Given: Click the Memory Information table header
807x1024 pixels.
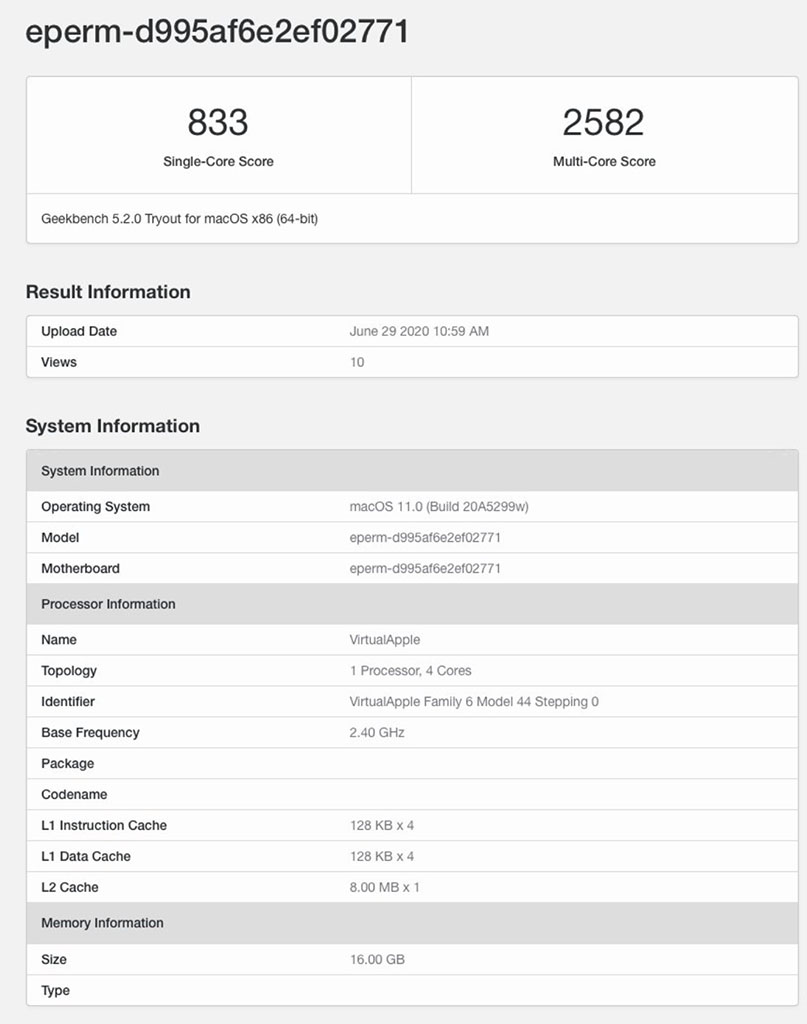Looking at the screenshot, I should coord(102,923).
